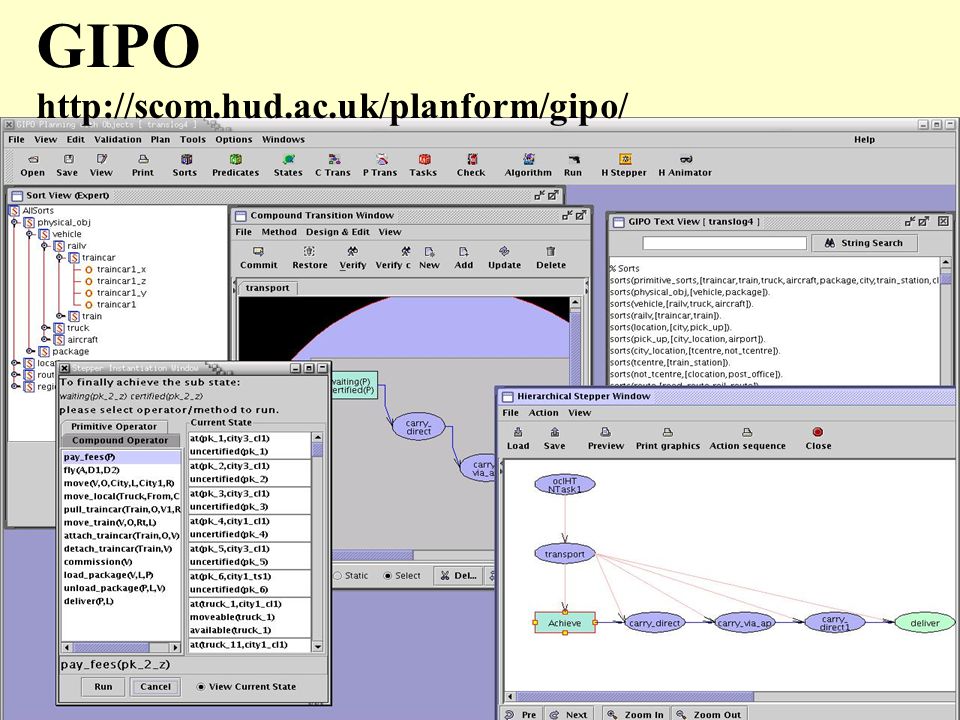The image size is (960, 720).
Task: Select the transport tab
Action: 267,288
